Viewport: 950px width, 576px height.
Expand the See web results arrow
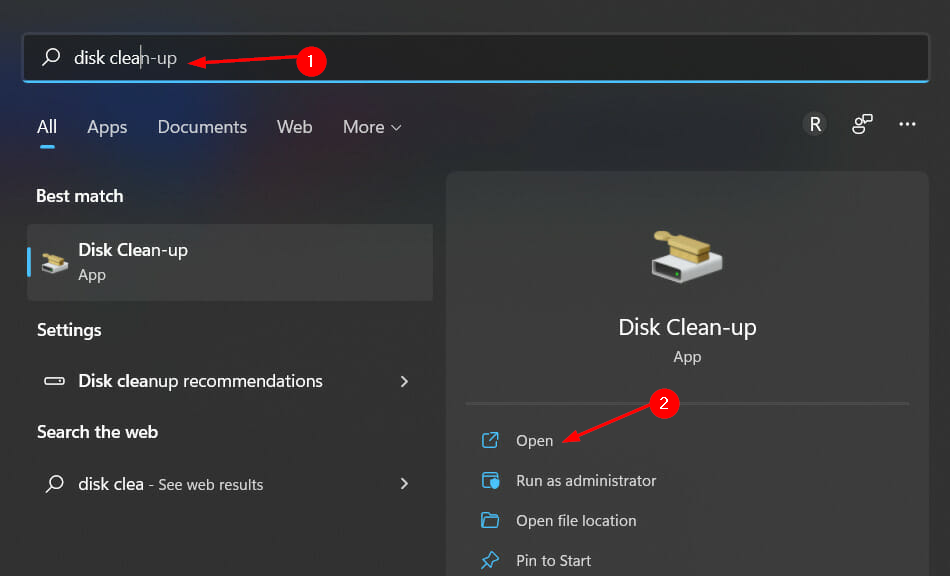click(404, 484)
